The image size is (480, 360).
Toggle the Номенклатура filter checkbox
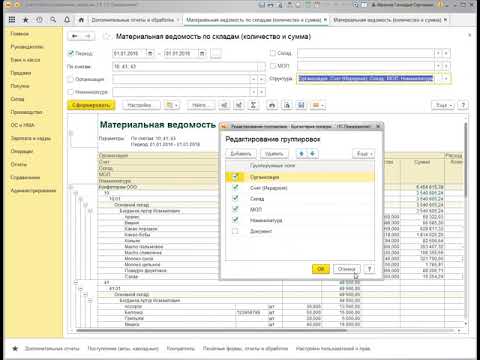tap(70, 92)
